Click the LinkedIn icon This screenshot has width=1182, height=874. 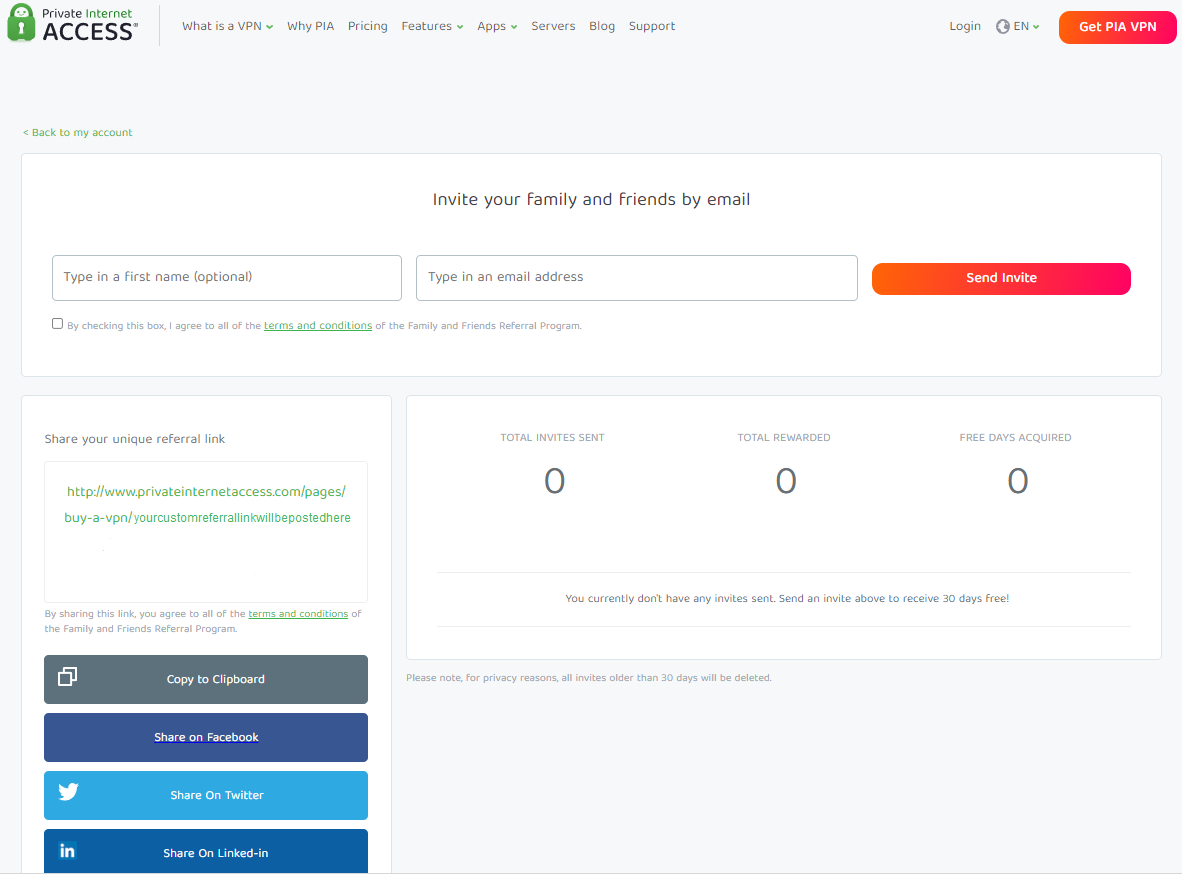[x=68, y=851]
